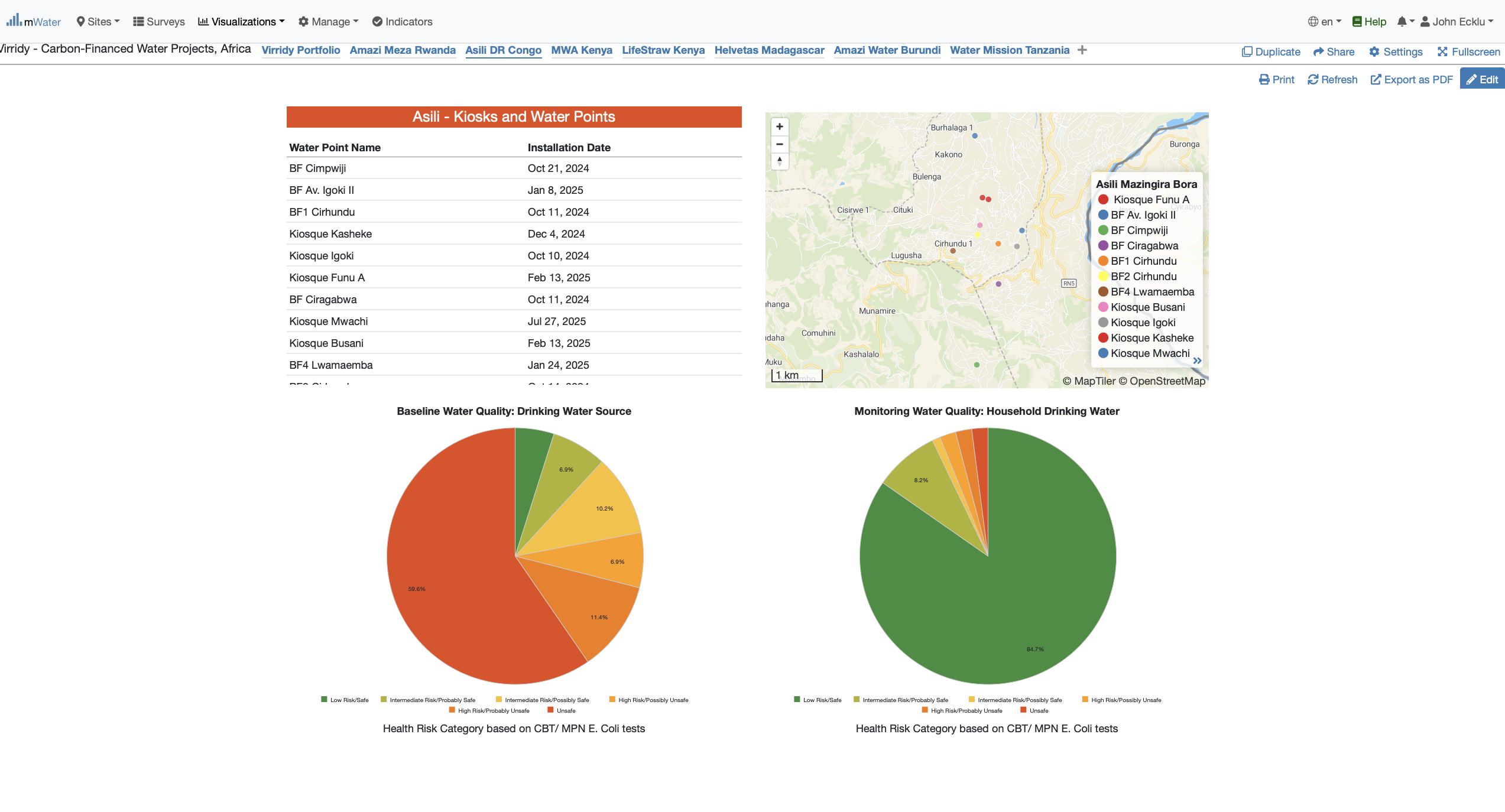Select the BF Cimpwiji table row
Viewport: 1505px width, 812px height.
[514, 168]
